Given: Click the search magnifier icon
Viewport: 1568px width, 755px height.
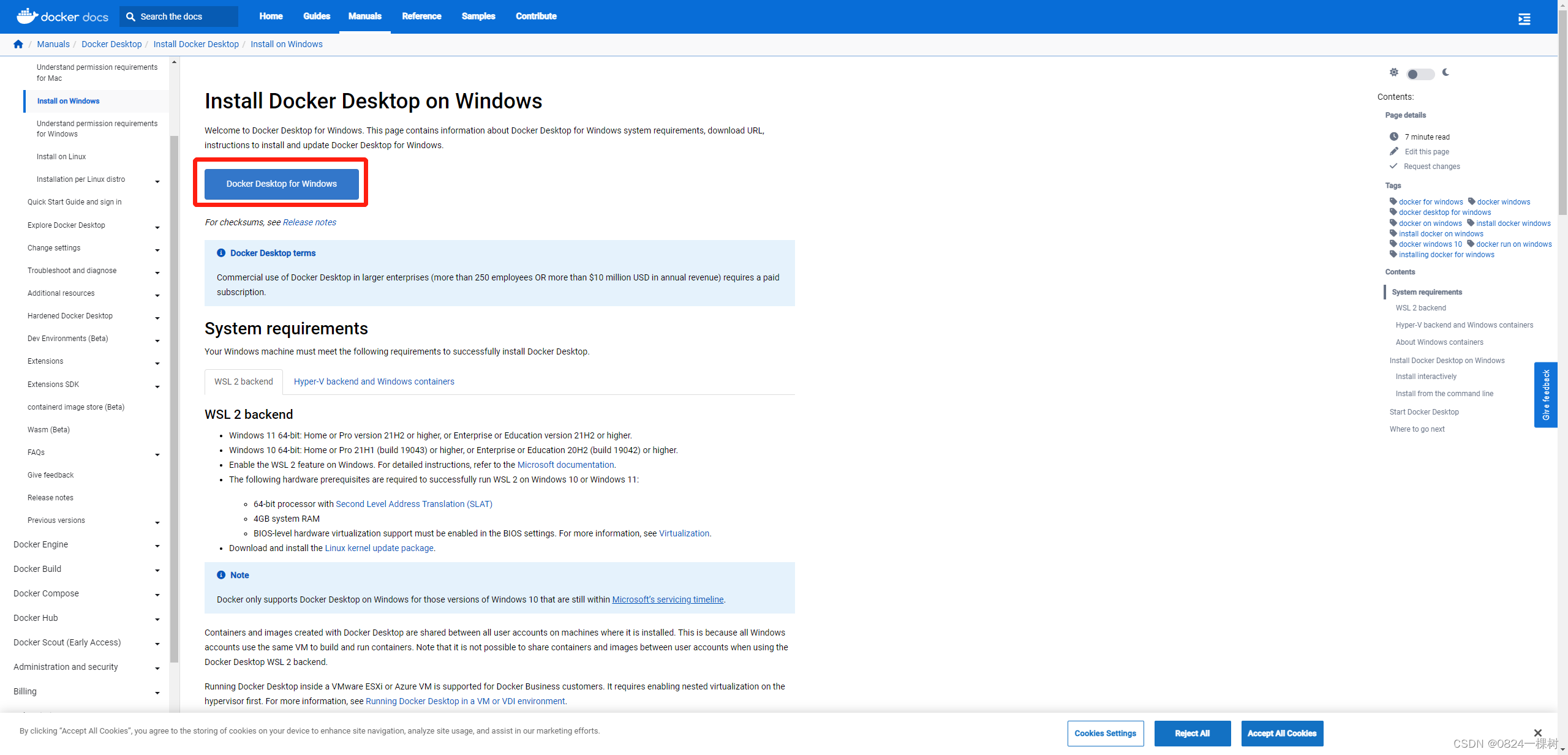Looking at the screenshot, I should (x=130, y=16).
